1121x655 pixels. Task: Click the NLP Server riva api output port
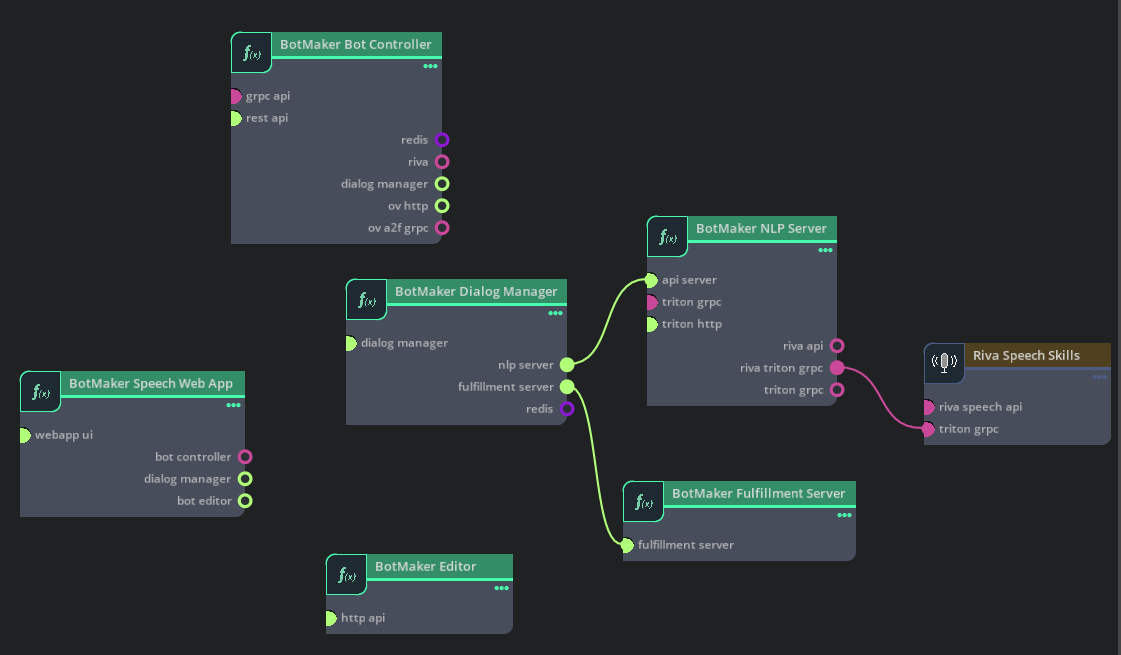click(836, 346)
